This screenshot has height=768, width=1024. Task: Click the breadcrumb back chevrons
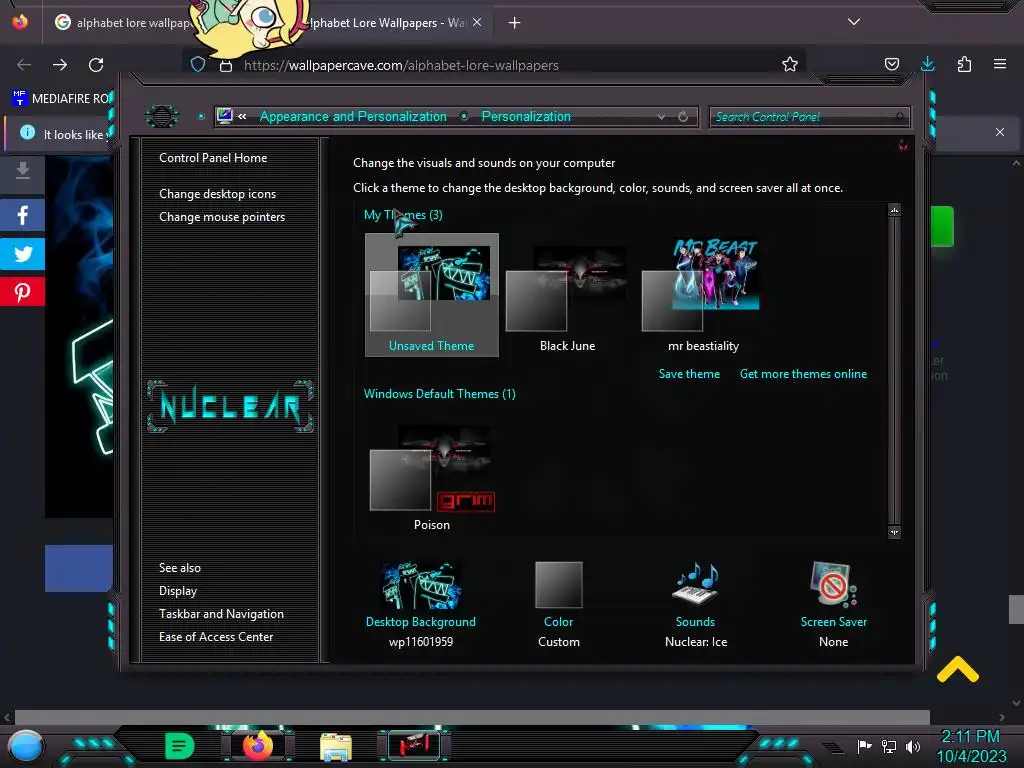click(x=242, y=116)
